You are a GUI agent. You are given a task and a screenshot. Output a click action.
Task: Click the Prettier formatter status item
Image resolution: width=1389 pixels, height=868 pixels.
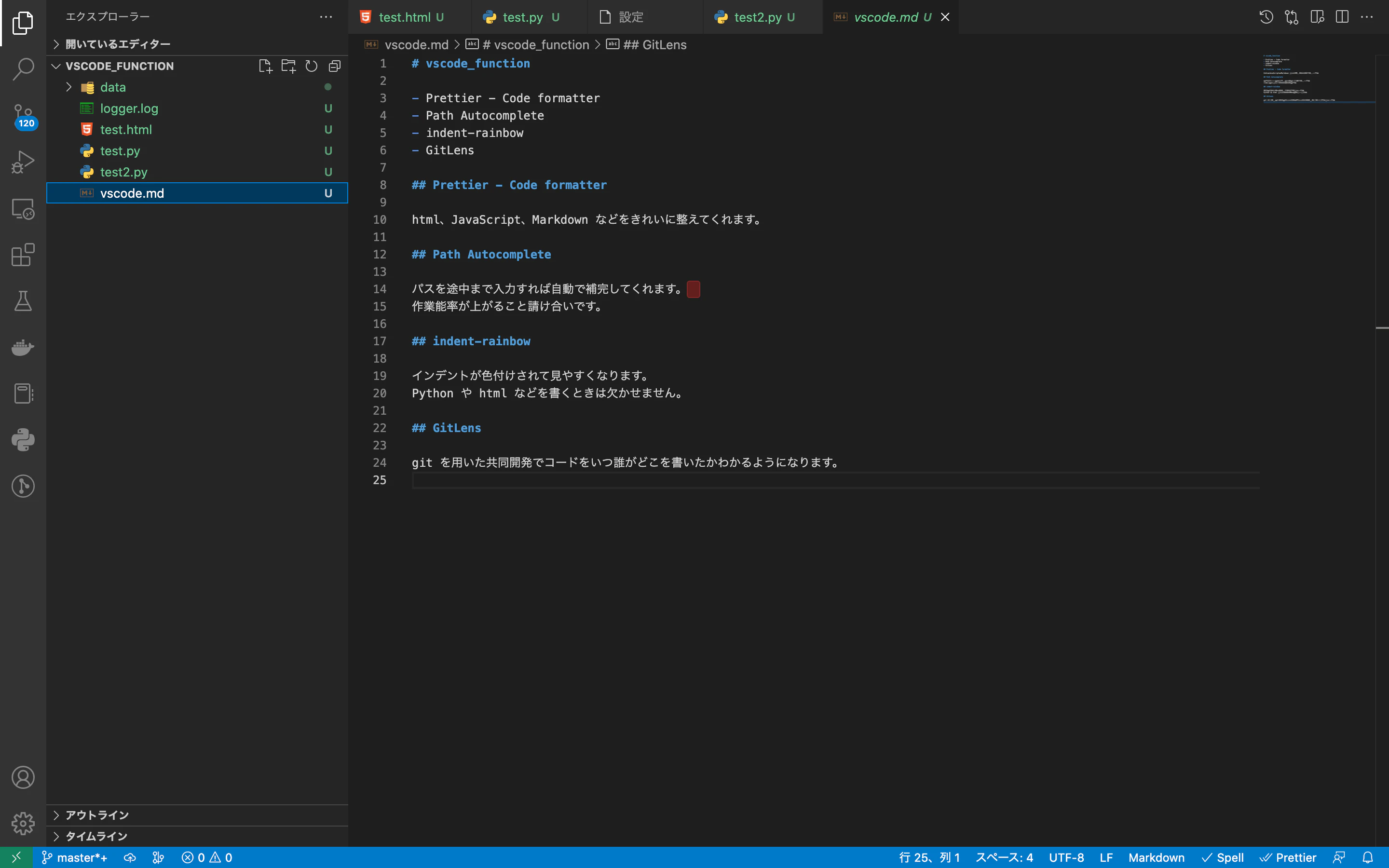(x=1288, y=858)
